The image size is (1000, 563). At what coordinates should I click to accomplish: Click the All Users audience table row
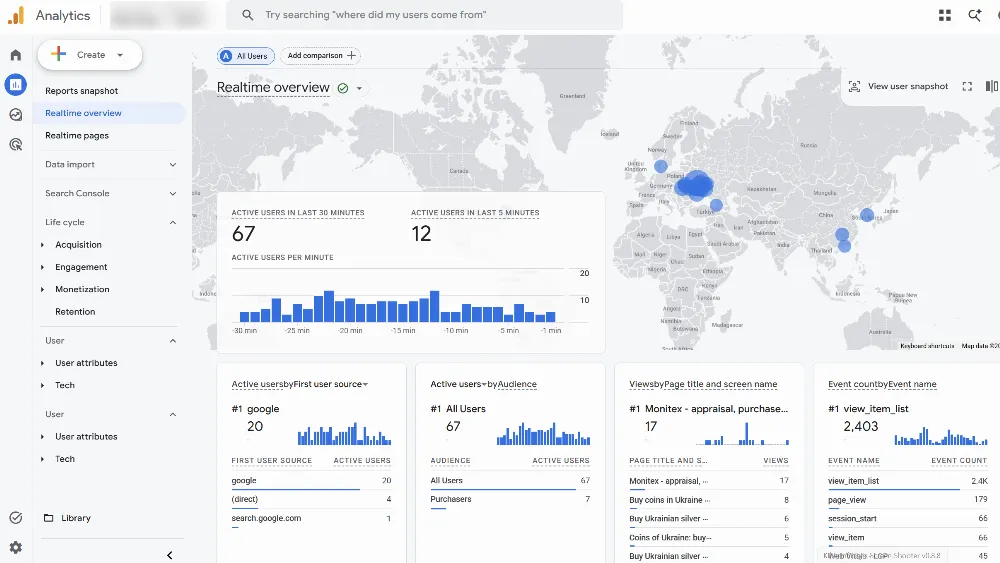[x=510, y=481]
